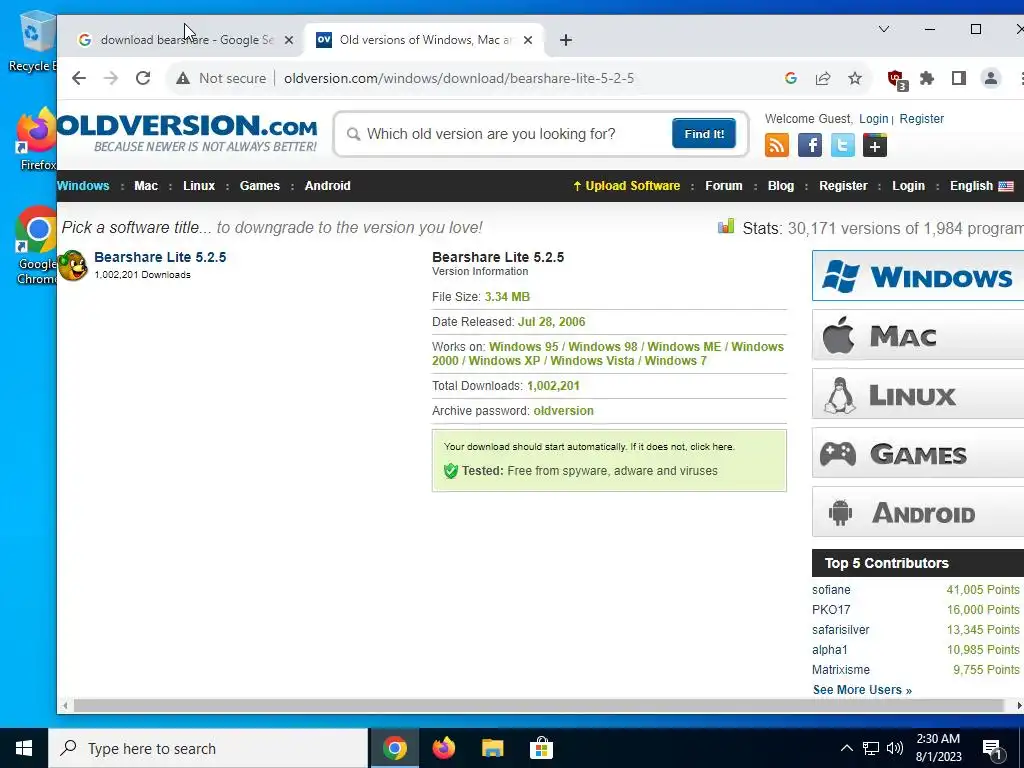This screenshot has width=1024, height=768.
Task: Click the browser forward arrow
Action: point(111,78)
